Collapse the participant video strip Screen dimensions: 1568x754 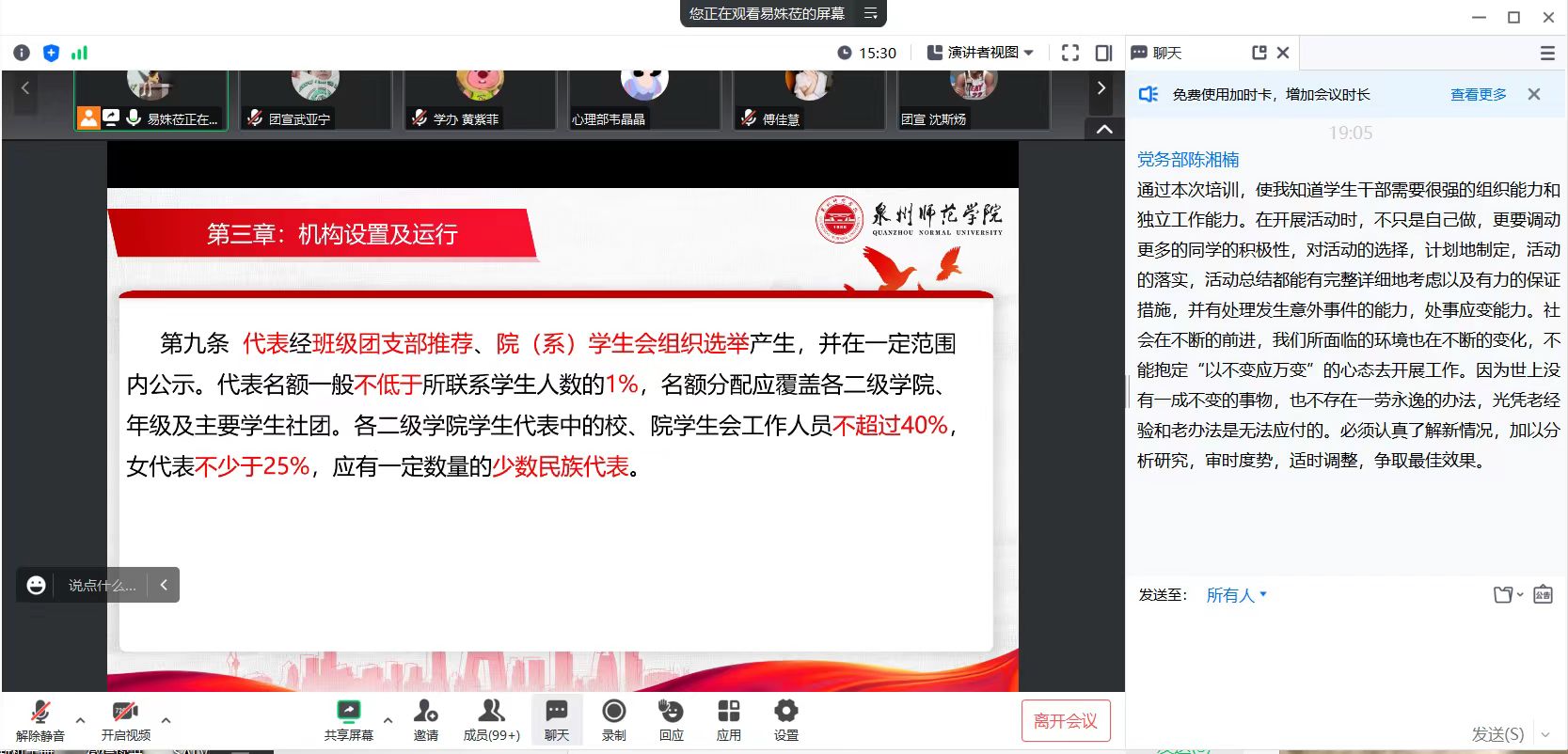click(1104, 129)
